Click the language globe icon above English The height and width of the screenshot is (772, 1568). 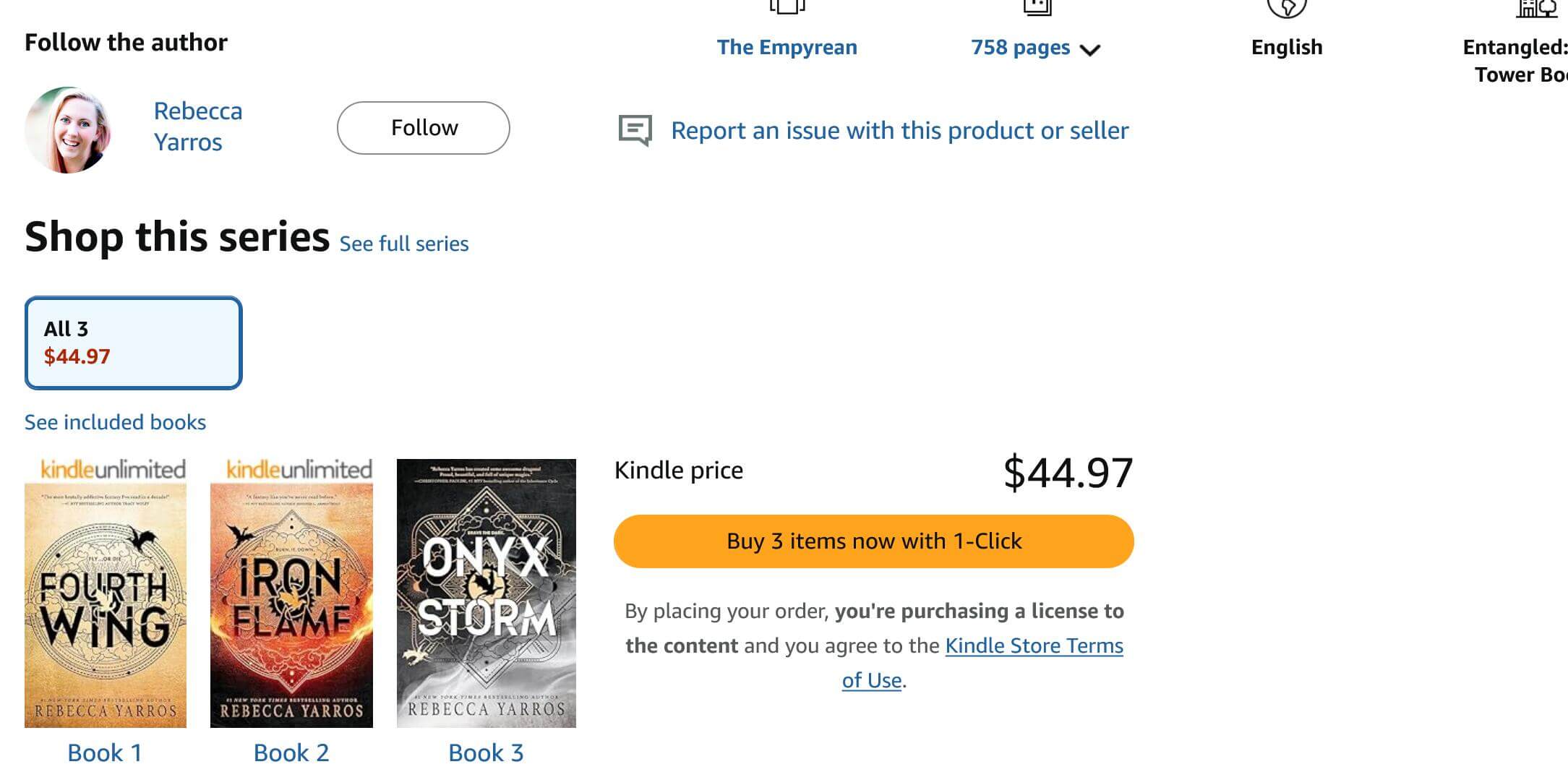pos(1287,7)
